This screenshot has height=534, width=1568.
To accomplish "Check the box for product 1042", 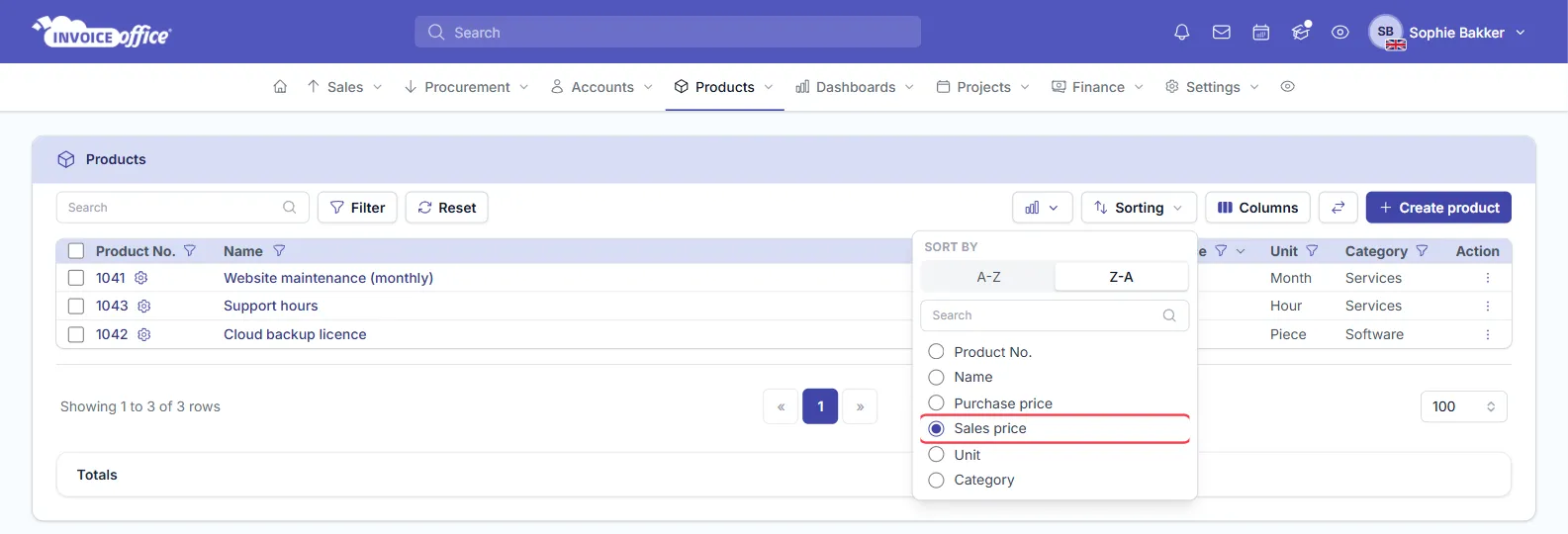I will coord(76,335).
